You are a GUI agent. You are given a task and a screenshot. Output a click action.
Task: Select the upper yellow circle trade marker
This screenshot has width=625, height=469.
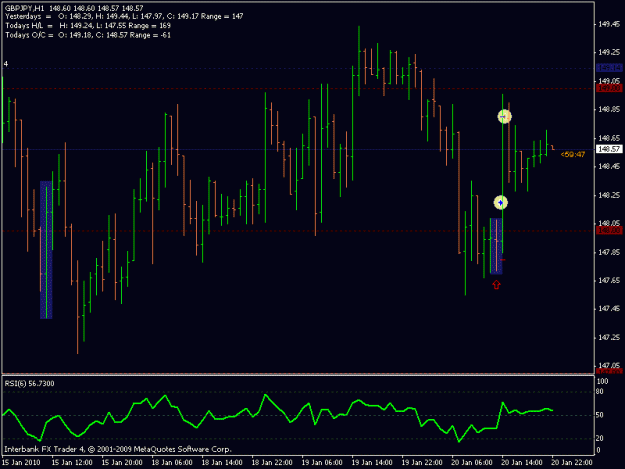(505, 116)
